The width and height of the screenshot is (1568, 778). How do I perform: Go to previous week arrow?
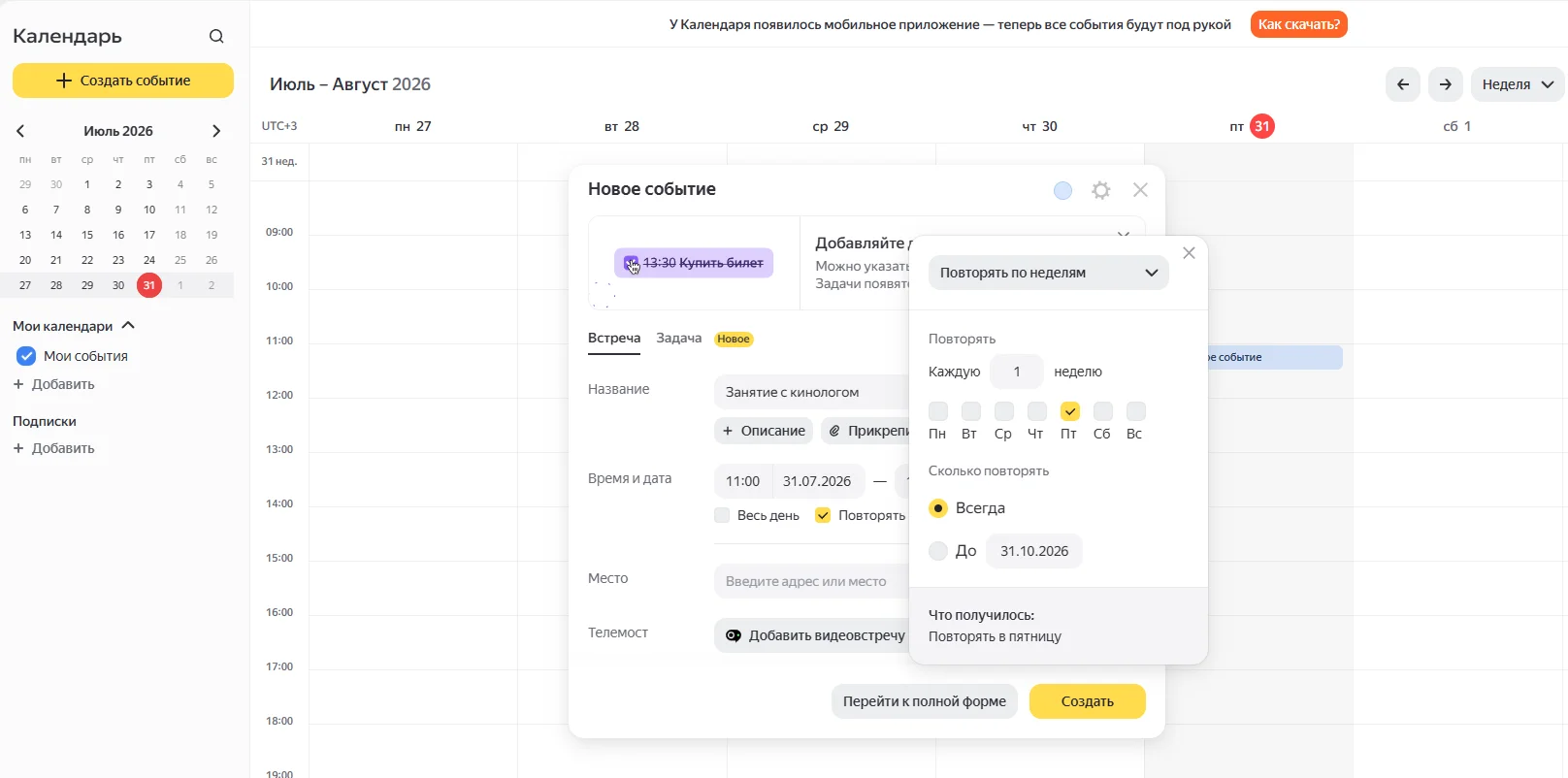(x=1403, y=84)
